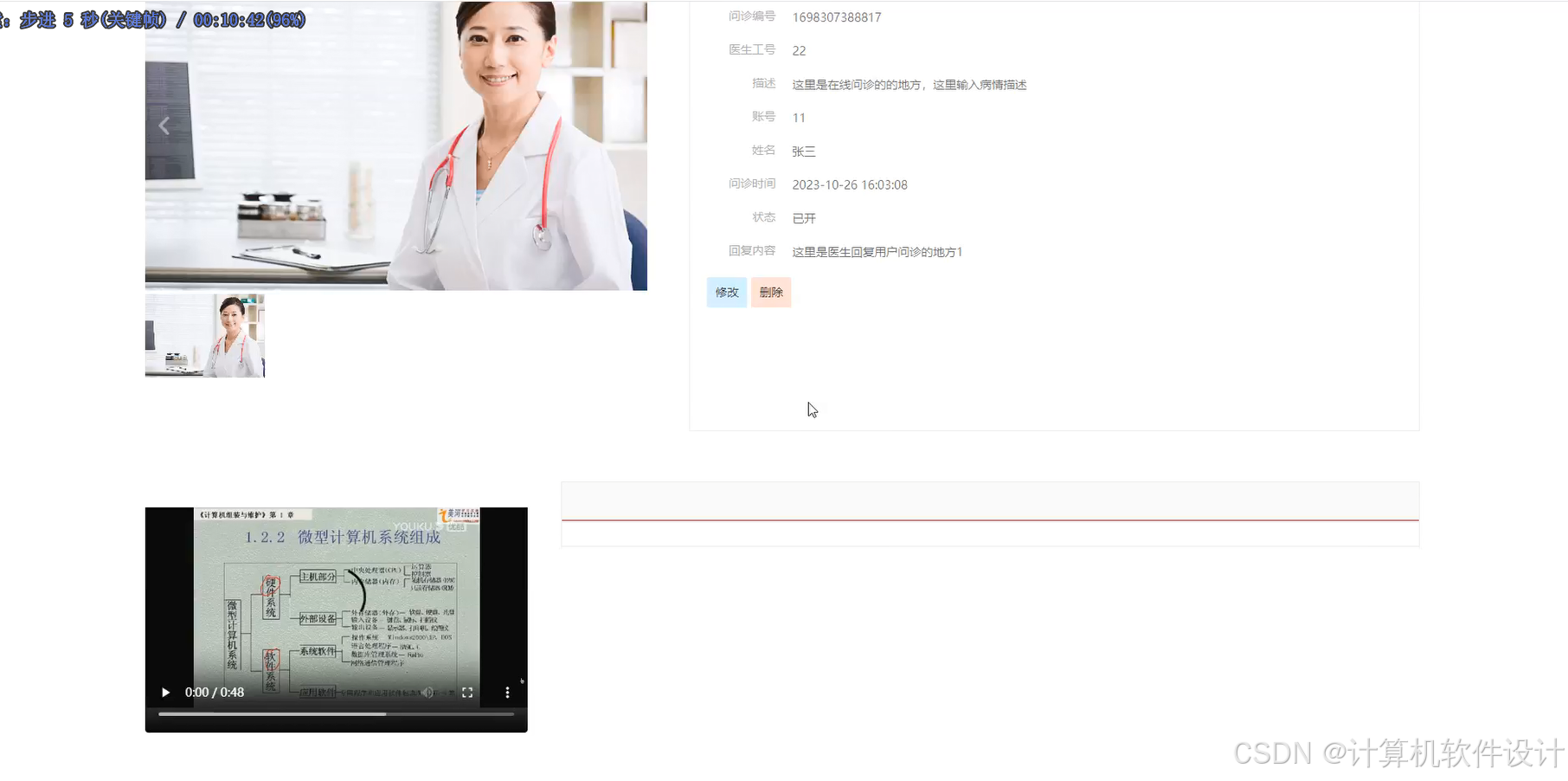The image size is (1568, 781).
Task: Click the 医生工号 field label
Action: [x=752, y=50]
